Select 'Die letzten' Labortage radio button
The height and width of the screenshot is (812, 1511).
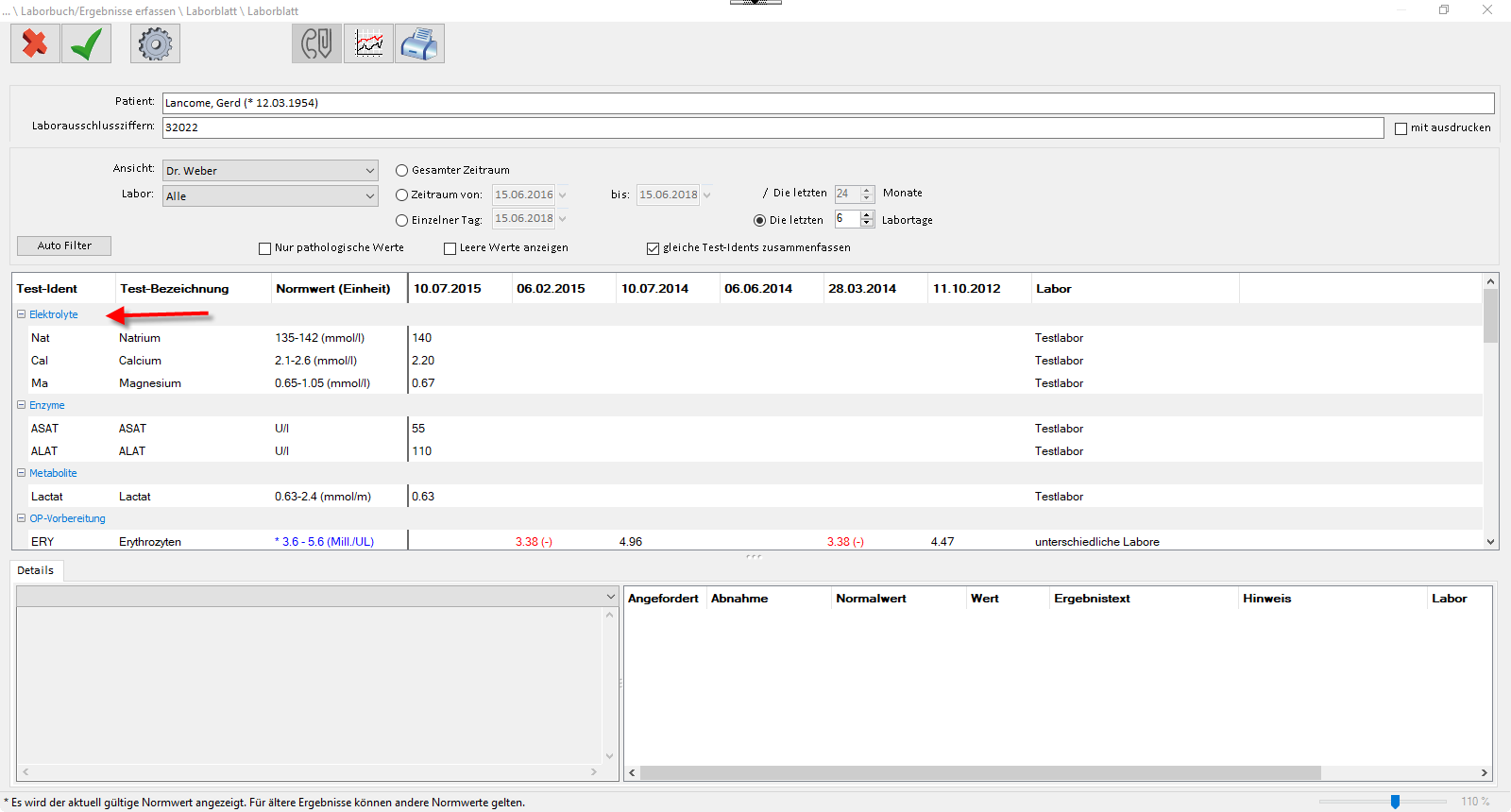click(x=759, y=220)
